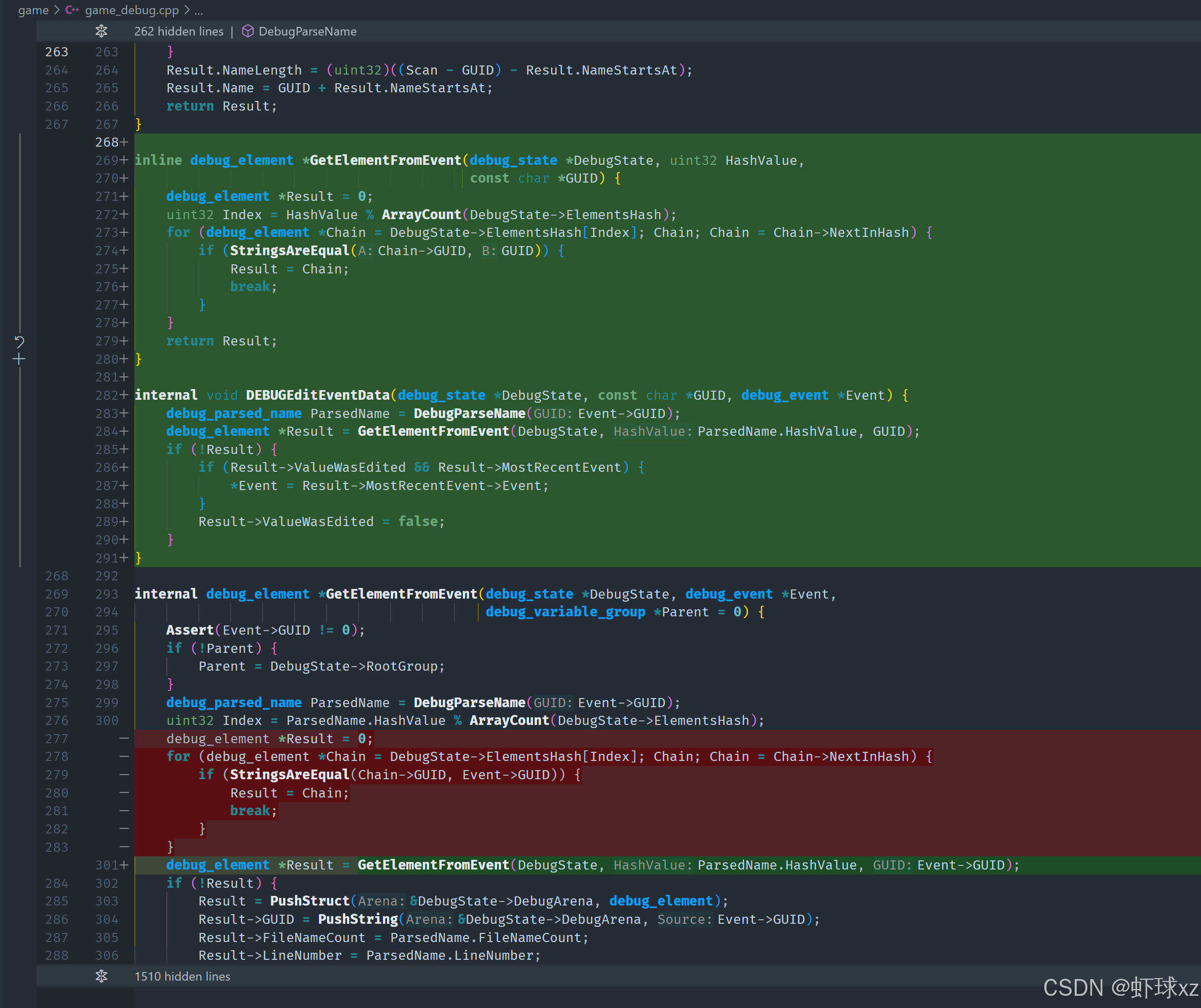Viewport: 1201px width, 1008px height.
Task: Click unfold icon beside 1510 hidden lines
Action: tap(101, 976)
